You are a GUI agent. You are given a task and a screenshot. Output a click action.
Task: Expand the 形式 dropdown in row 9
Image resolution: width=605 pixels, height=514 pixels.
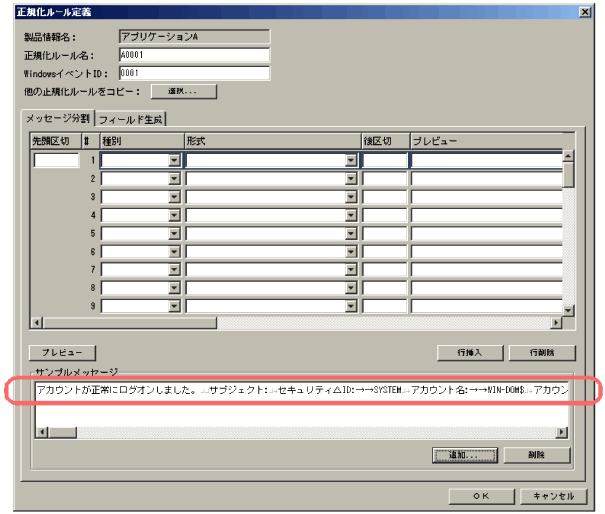[351, 306]
